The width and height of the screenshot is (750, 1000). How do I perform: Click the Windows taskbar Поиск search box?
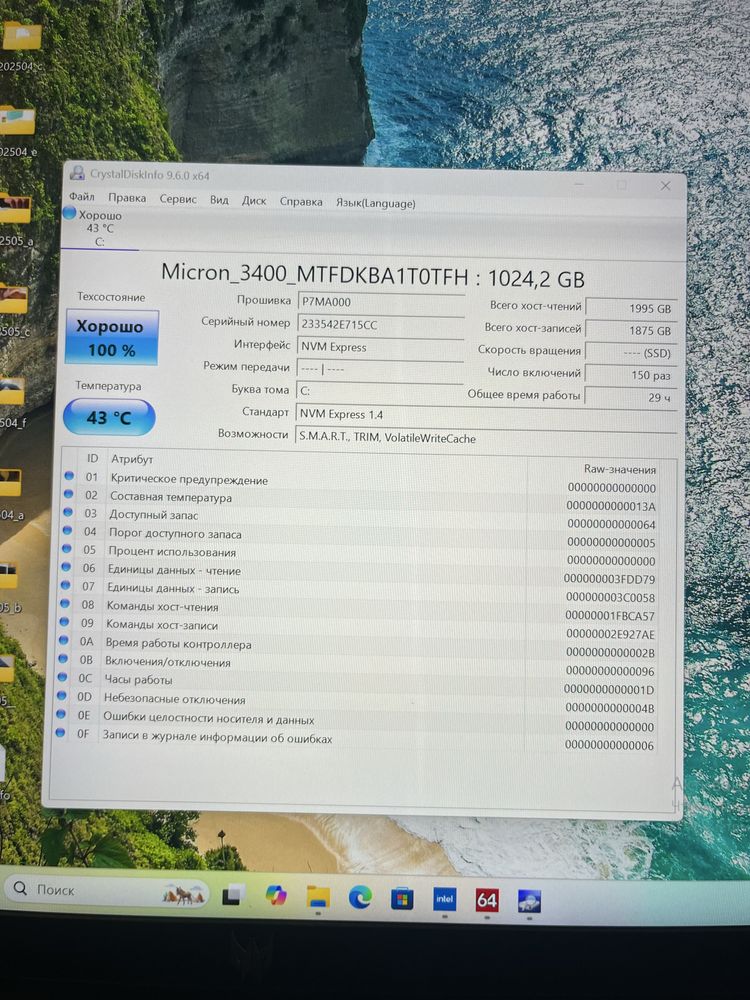click(108, 892)
